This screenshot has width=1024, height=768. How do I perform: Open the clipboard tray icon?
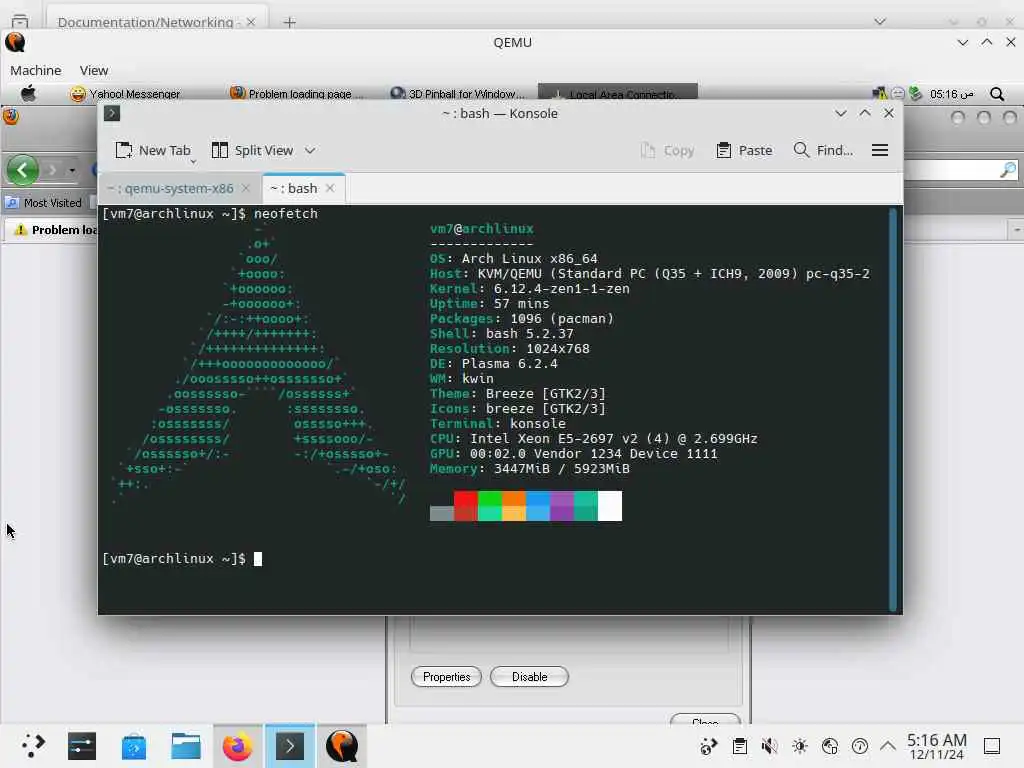[x=739, y=746]
